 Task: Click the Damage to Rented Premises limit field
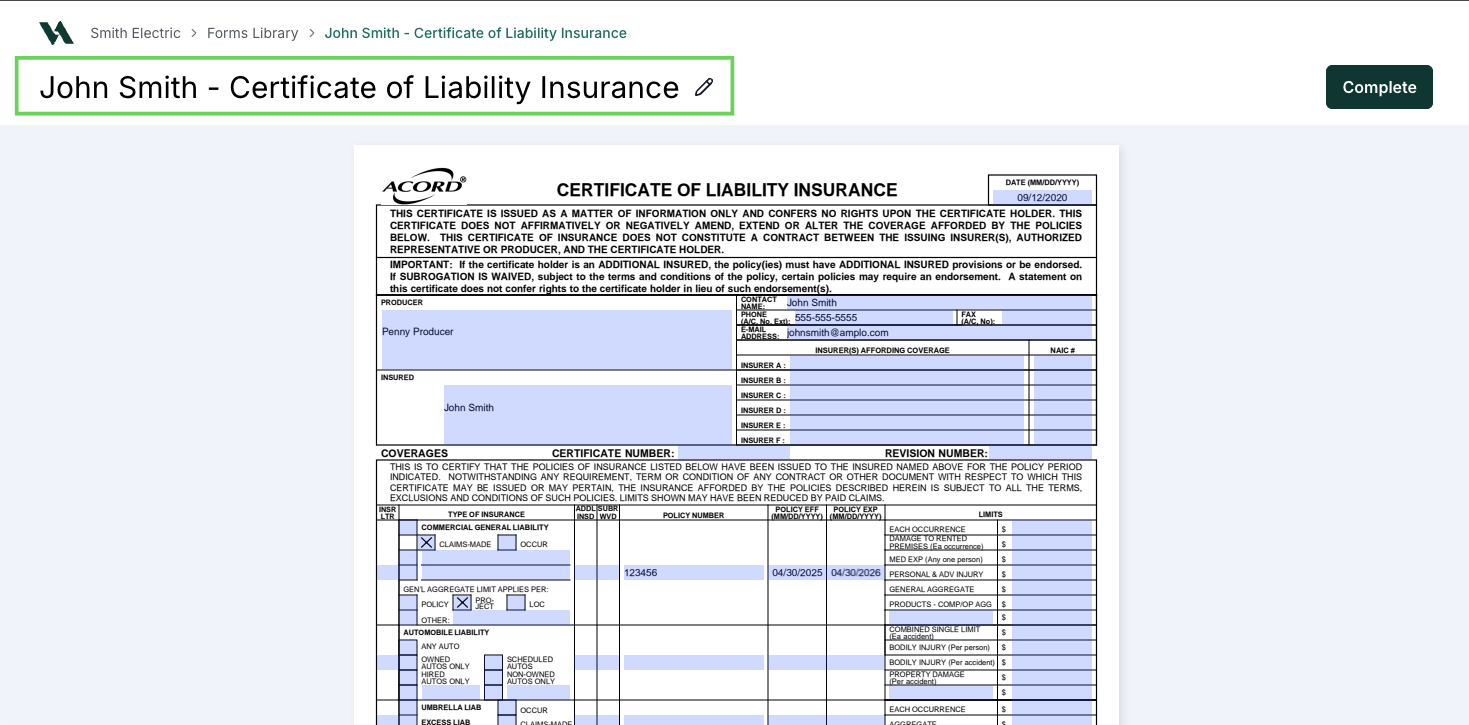(x=1052, y=543)
